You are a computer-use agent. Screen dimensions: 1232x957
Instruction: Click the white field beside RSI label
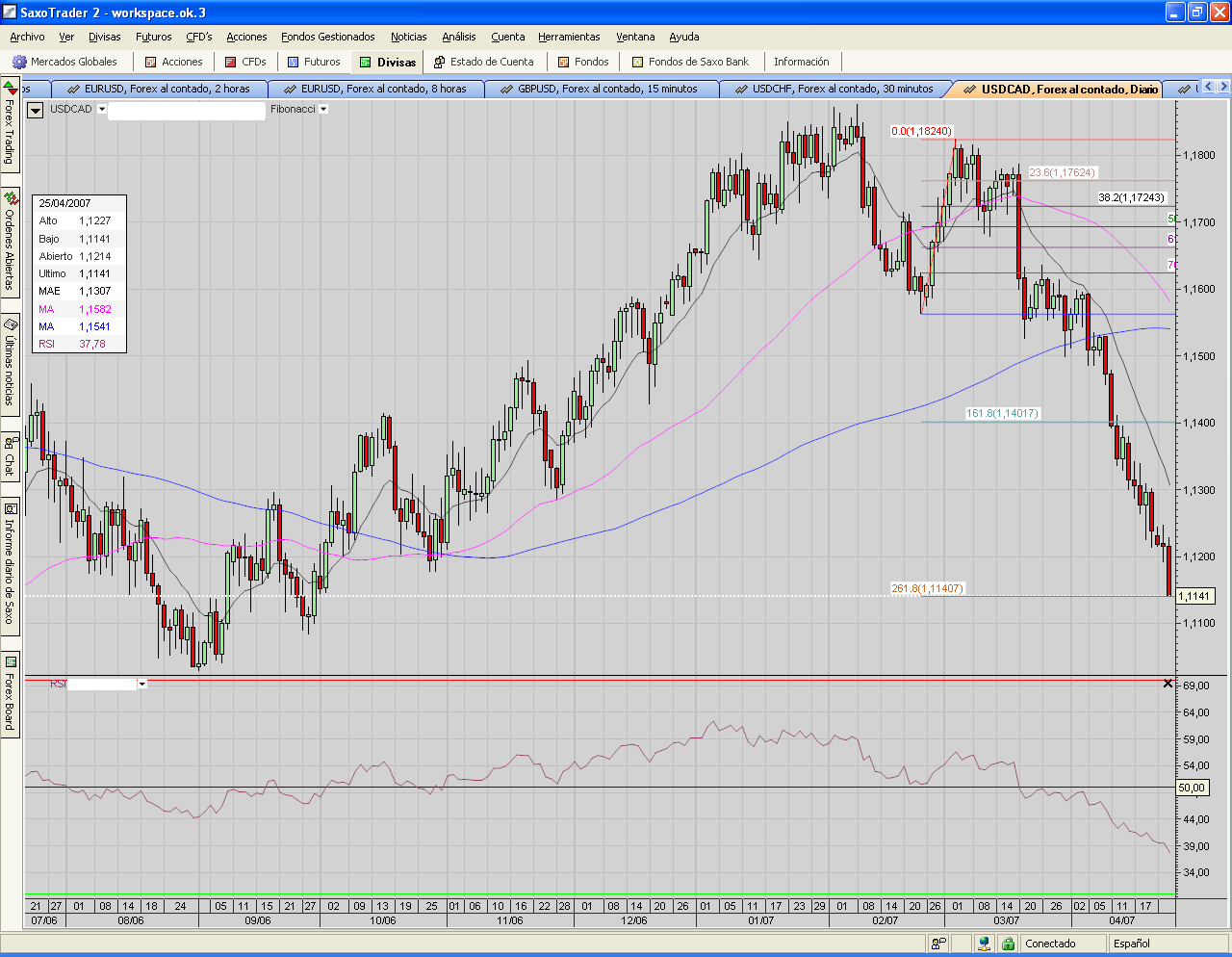click(x=103, y=685)
